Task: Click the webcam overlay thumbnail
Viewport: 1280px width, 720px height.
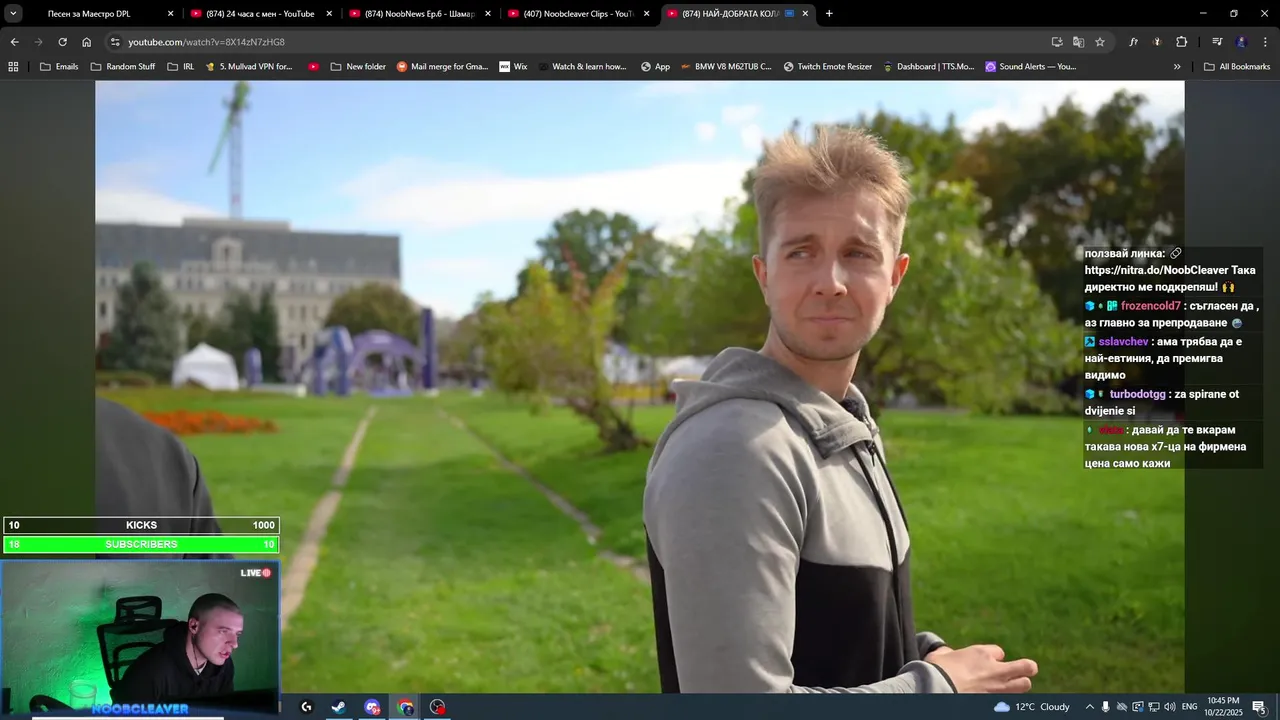Action: pyautogui.click(x=140, y=636)
